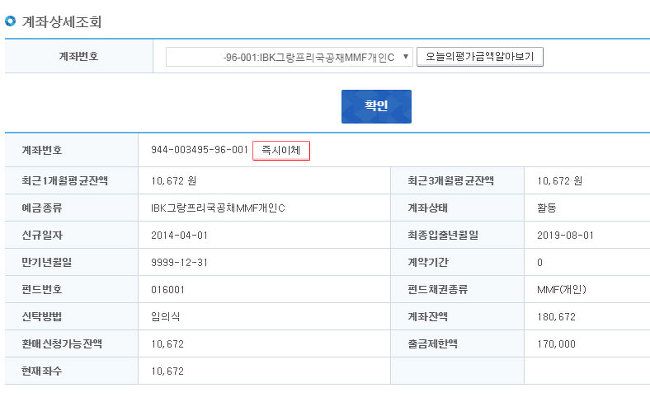The height and width of the screenshot is (397, 650).
Task: Click the 환매신청가능잔액 value 10,672
Action: click(167, 344)
